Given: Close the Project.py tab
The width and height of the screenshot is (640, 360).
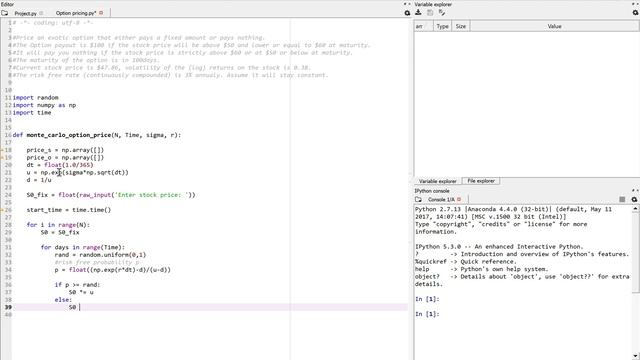Looking at the screenshot, I should pyautogui.click(x=41, y=13).
